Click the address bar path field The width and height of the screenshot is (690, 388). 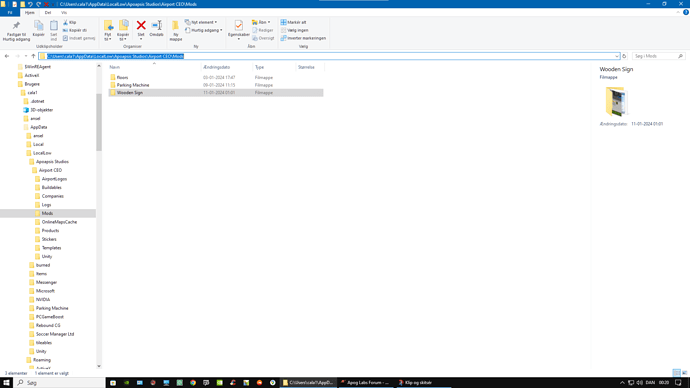coord(328,56)
